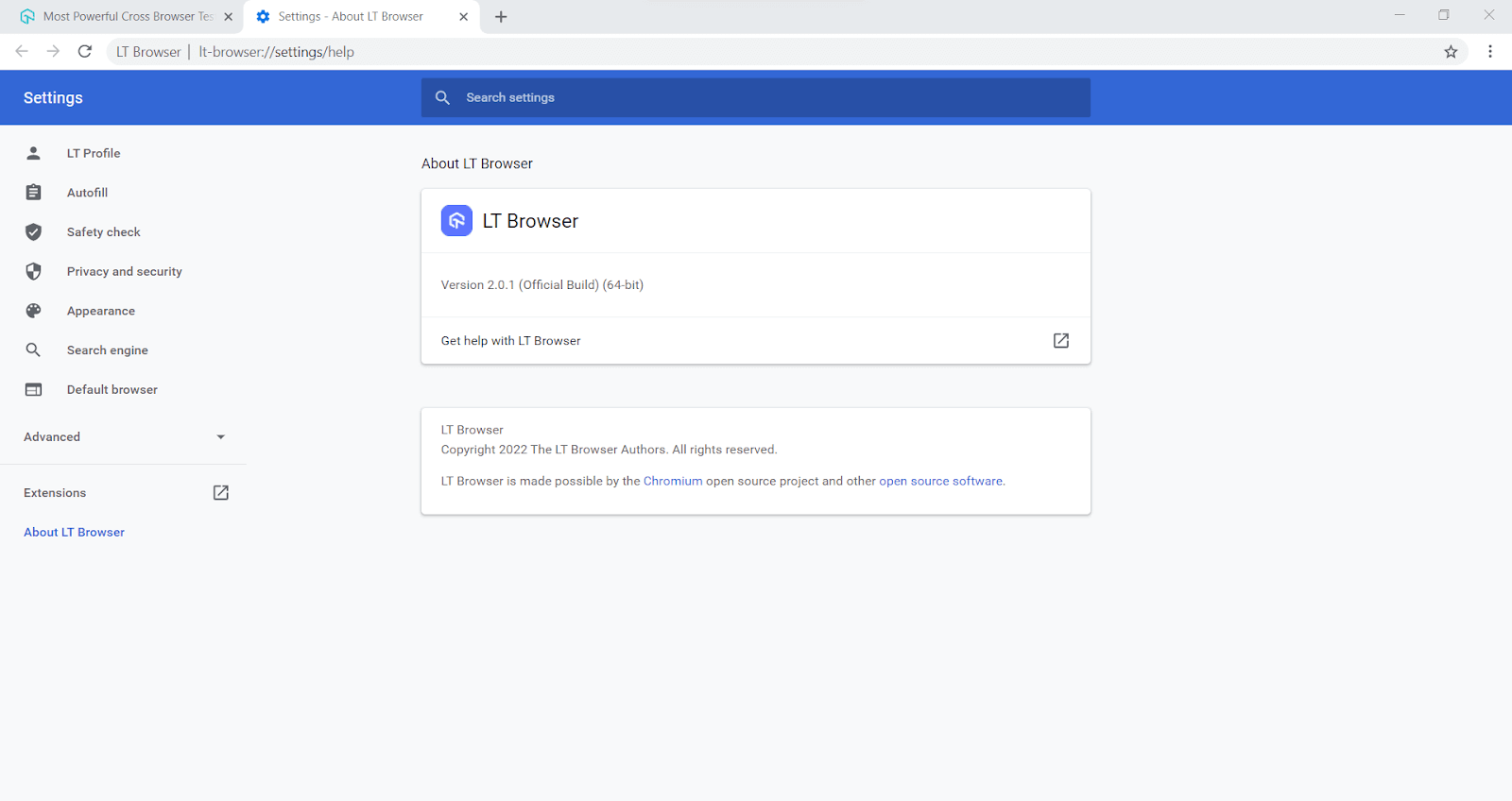1512x801 pixels.
Task: Click the Copyright 2022 notice text
Action: point(609,451)
